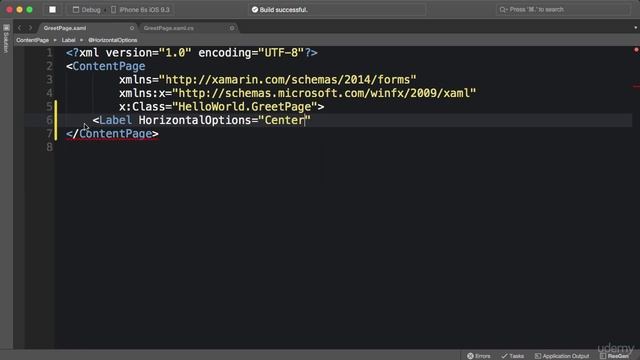
Task: Open the Debug configuration selector
Action: coord(87,9)
